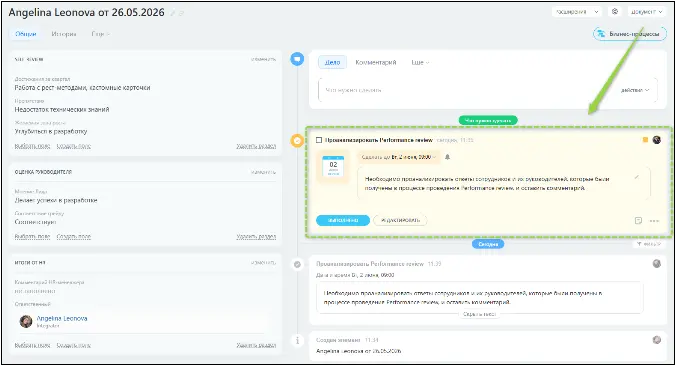Click the 'Бизнес-процессы' button
677x367 pixels.
coord(630,34)
